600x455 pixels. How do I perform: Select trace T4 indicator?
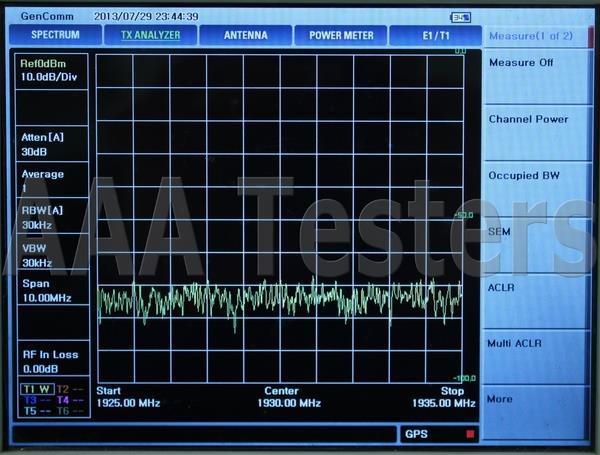click(70, 400)
